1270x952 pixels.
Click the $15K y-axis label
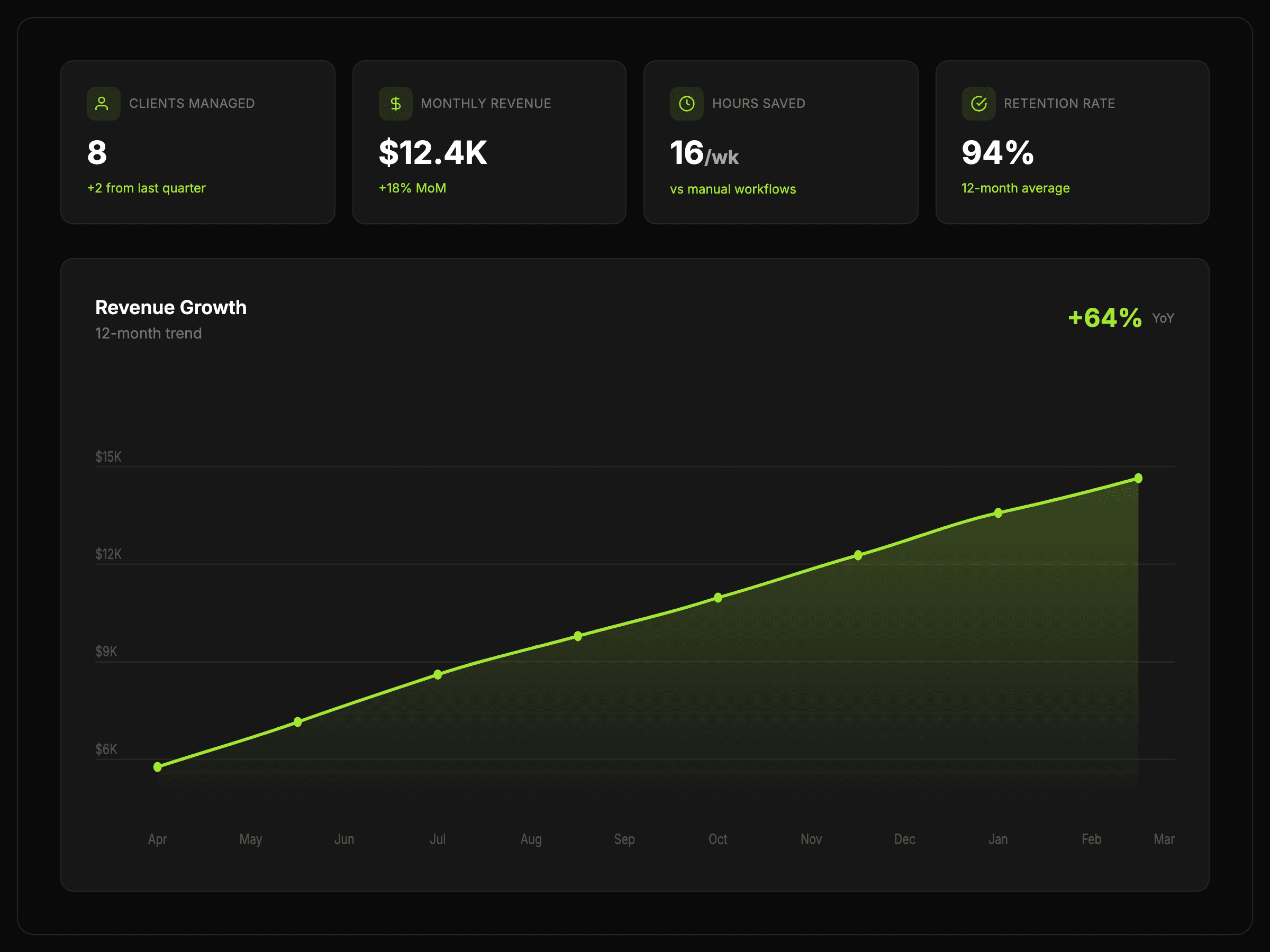(108, 457)
